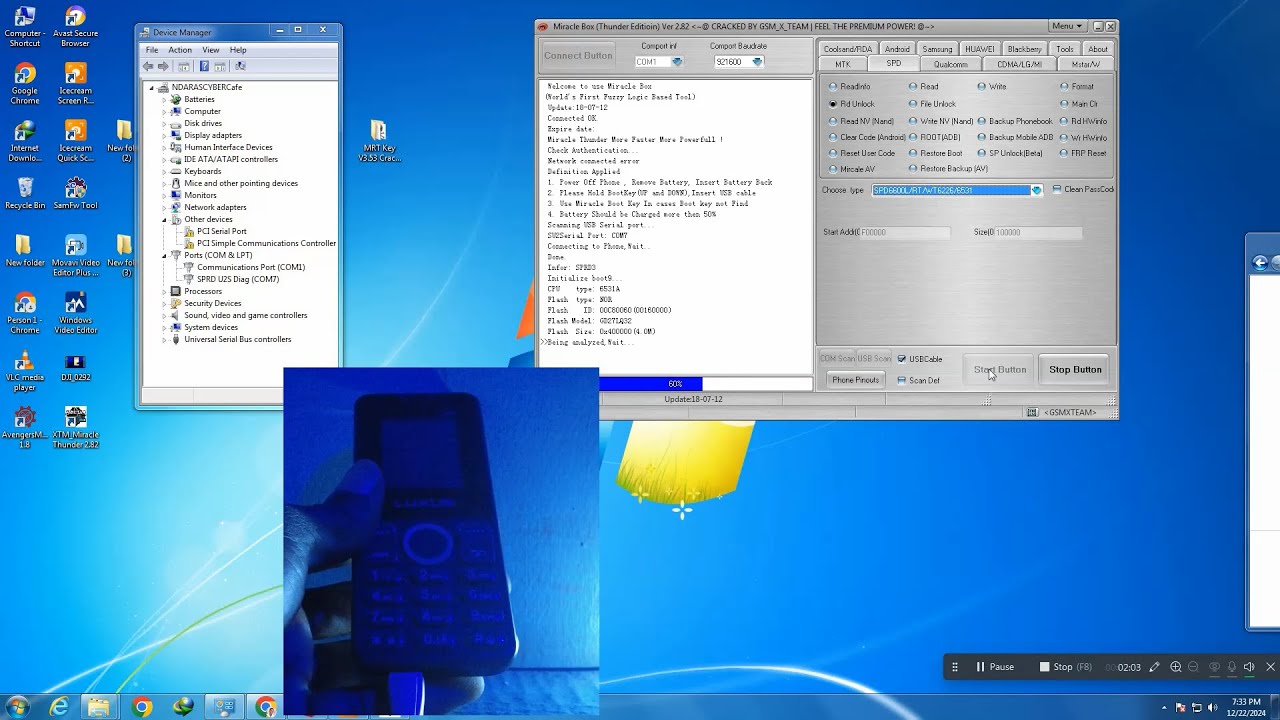Image resolution: width=1280 pixels, height=720 pixels.
Task: Switch to the Android tab
Action: (x=897, y=49)
